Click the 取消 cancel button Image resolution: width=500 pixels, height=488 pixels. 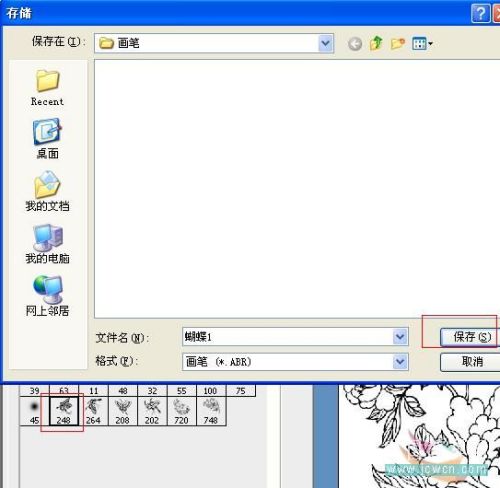(470, 362)
